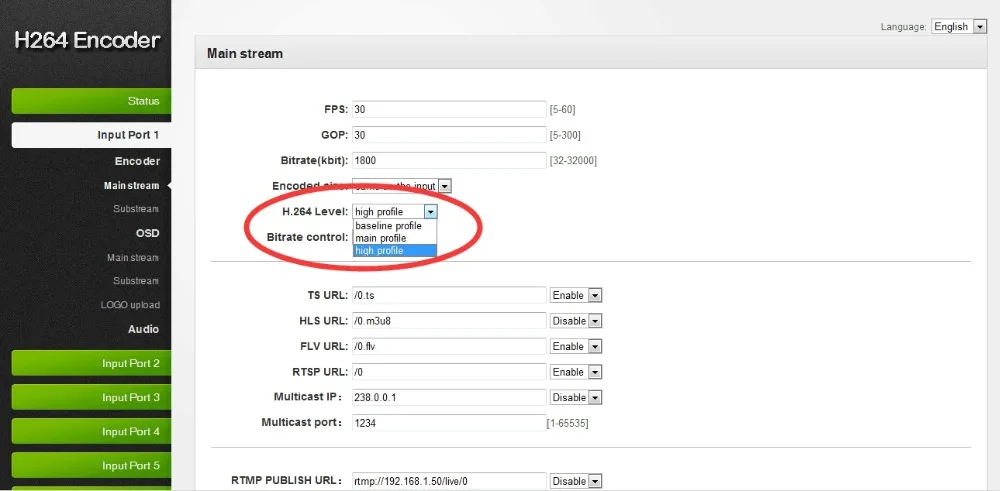This screenshot has height=491, width=1000.
Task: Open RTMP PUBLISH URL Disable dropdown
Action: [576, 481]
